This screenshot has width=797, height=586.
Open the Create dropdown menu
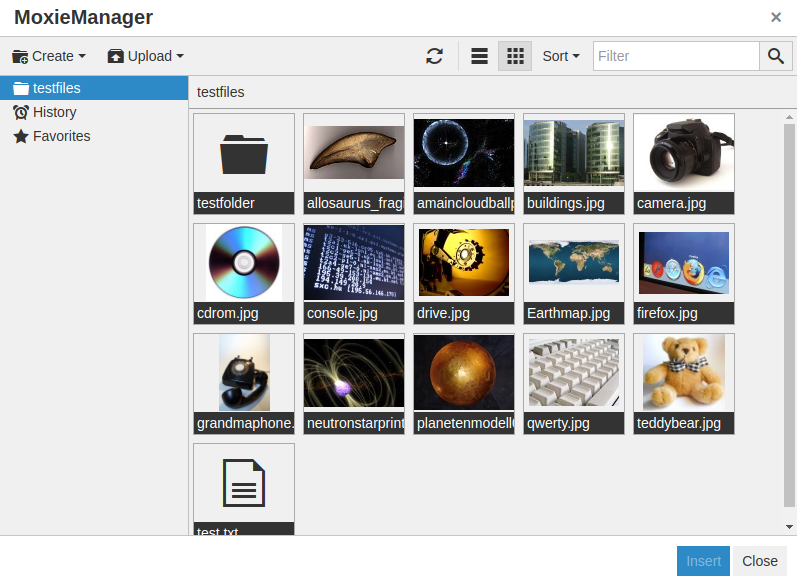[49, 56]
